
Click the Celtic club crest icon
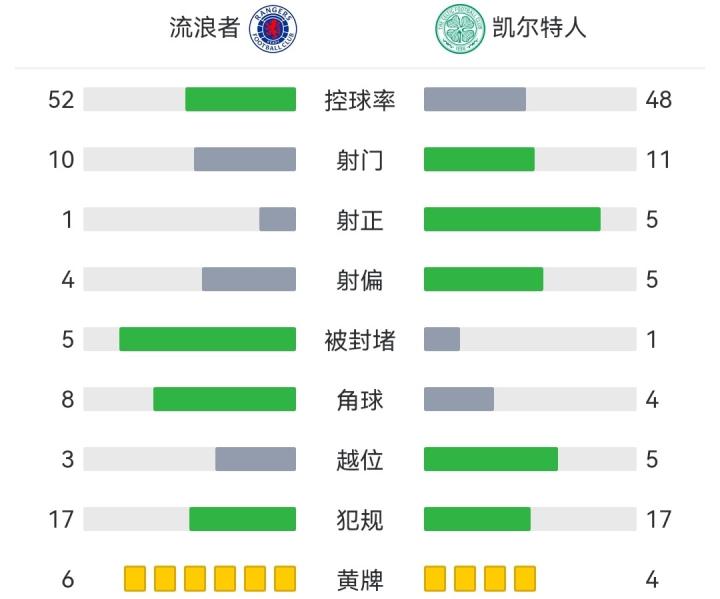[458, 29]
